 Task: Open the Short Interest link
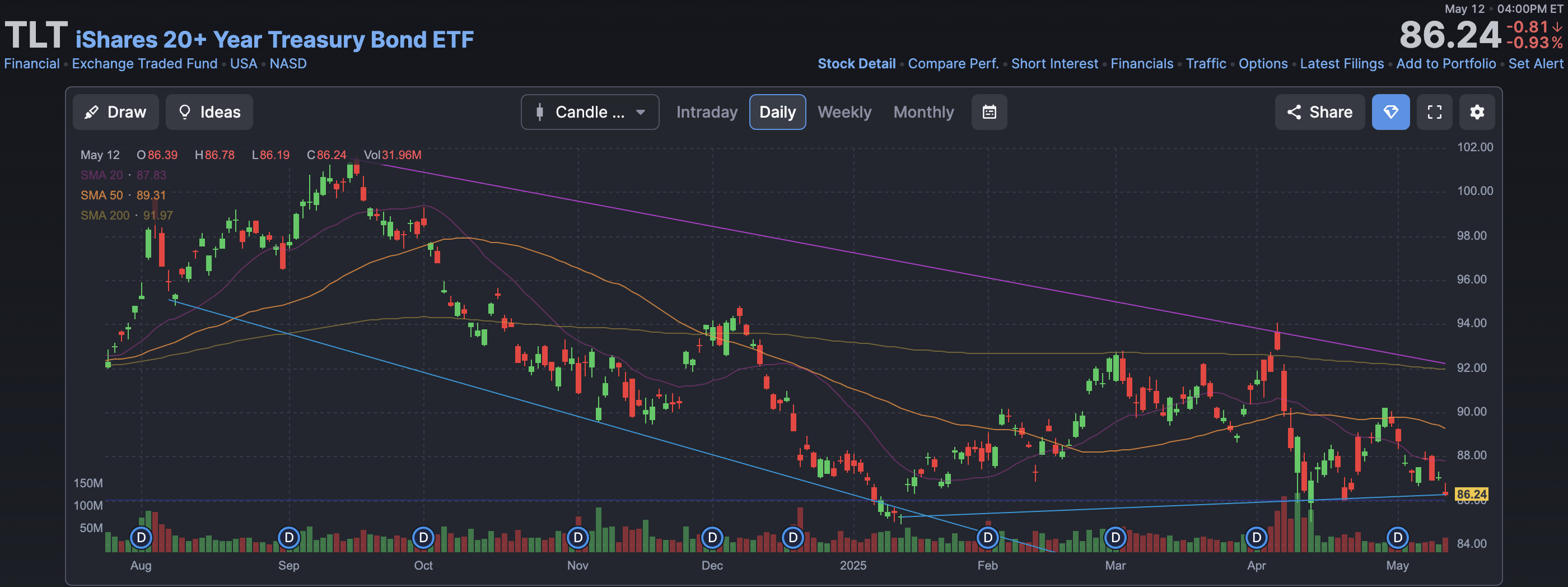(x=1054, y=63)
